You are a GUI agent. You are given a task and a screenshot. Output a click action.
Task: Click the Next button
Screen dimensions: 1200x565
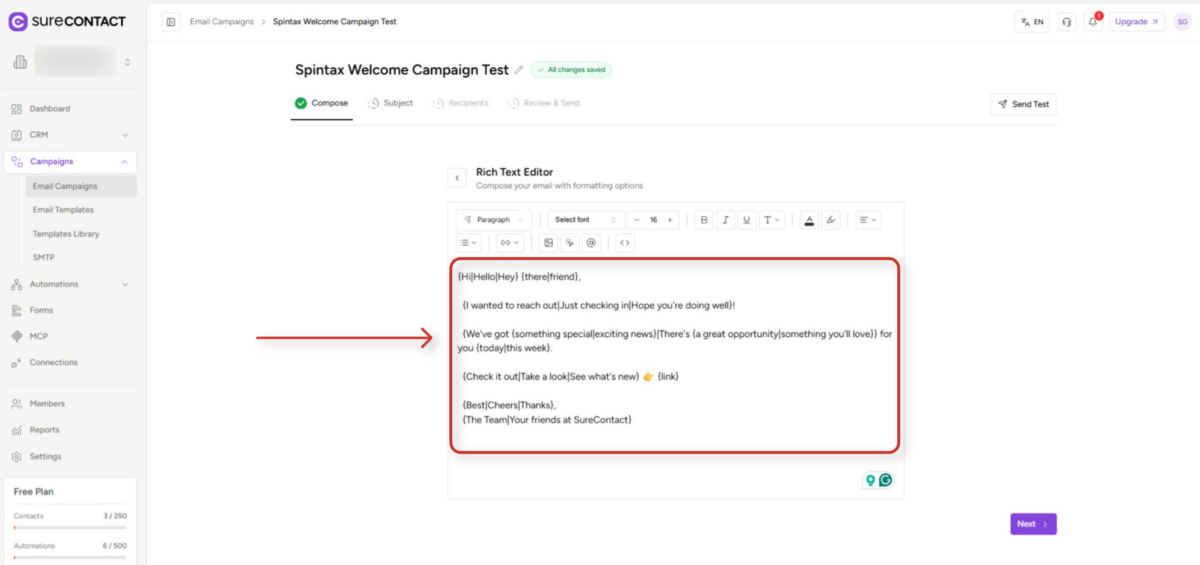1033,524
